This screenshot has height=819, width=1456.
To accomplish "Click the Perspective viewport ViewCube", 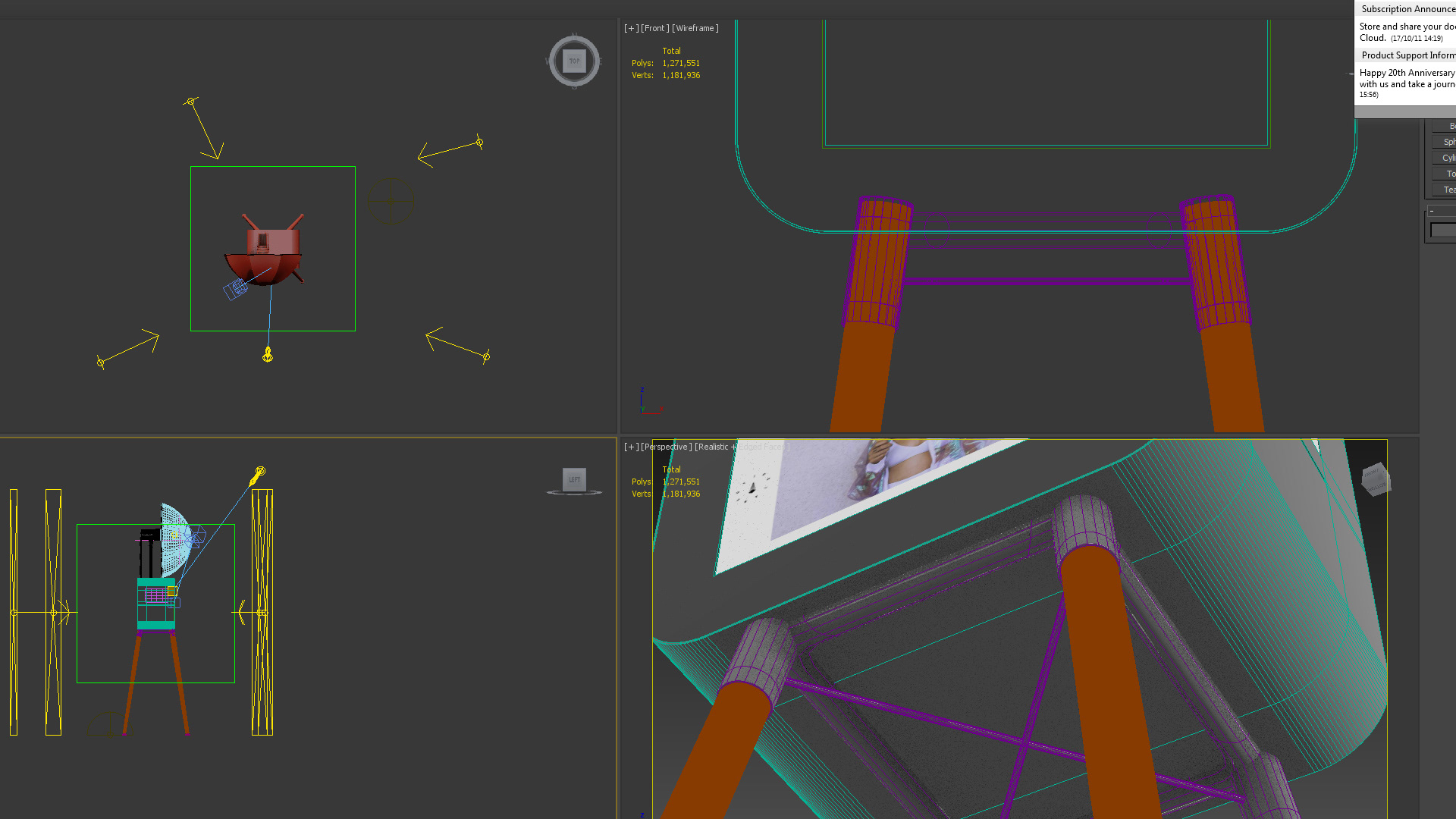I will point(1375,480).
